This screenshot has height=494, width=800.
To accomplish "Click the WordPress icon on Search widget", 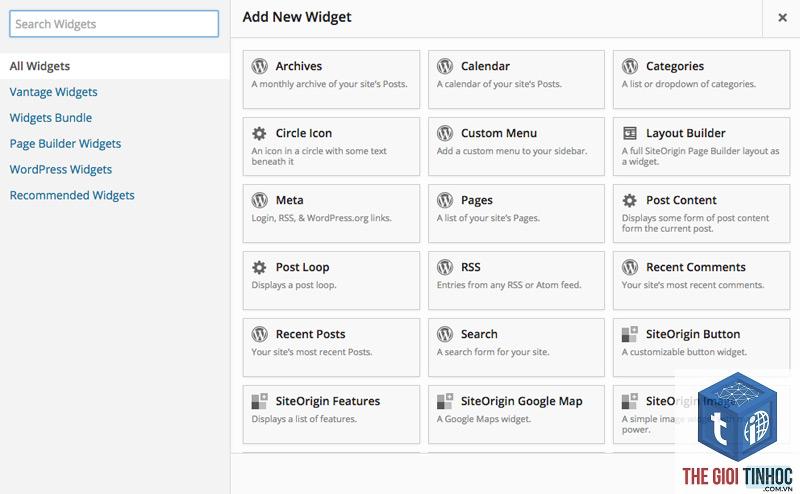I will (445, 334).
